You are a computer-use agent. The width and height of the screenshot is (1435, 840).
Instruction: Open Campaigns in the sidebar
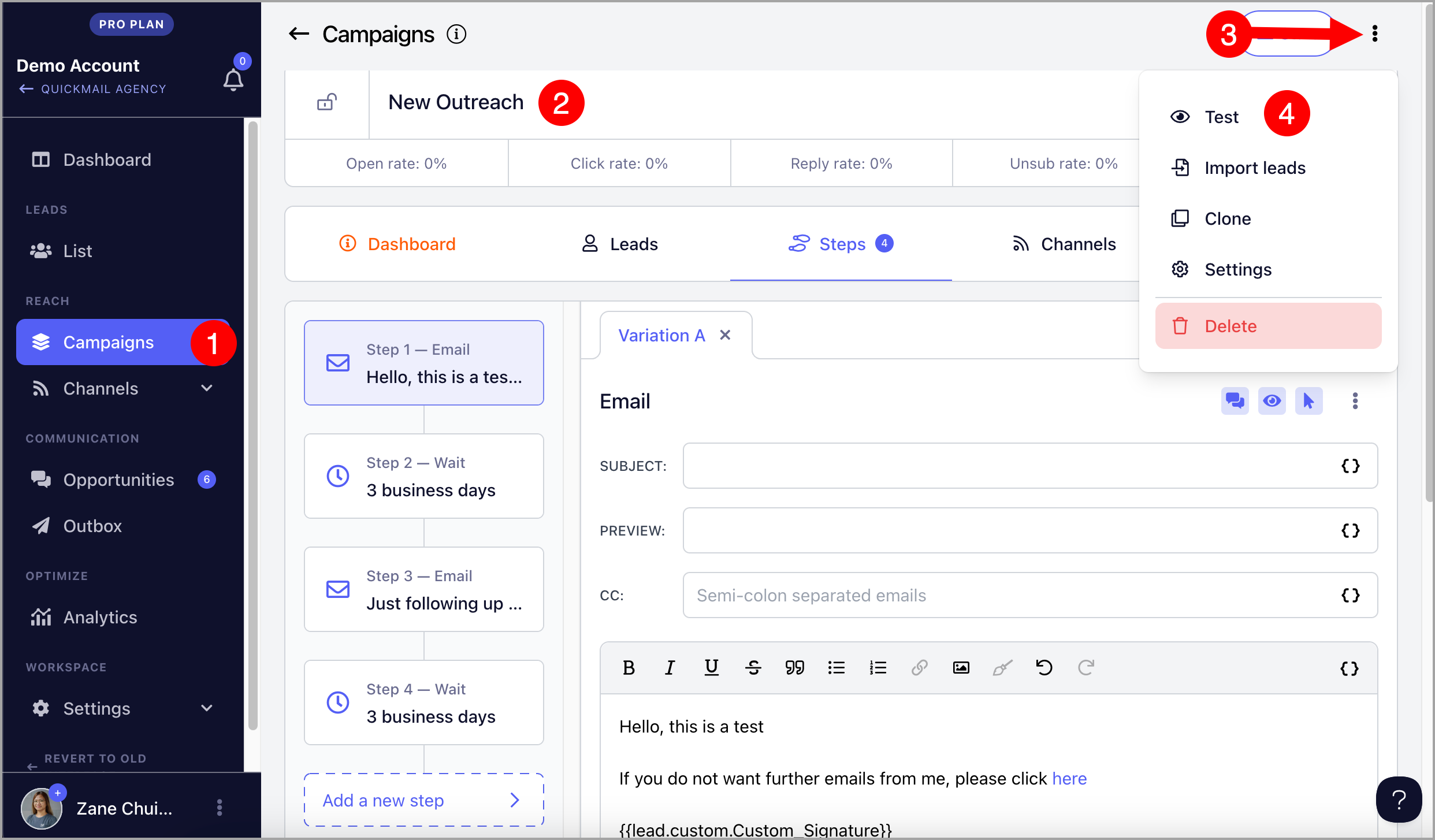coord(124,342)
